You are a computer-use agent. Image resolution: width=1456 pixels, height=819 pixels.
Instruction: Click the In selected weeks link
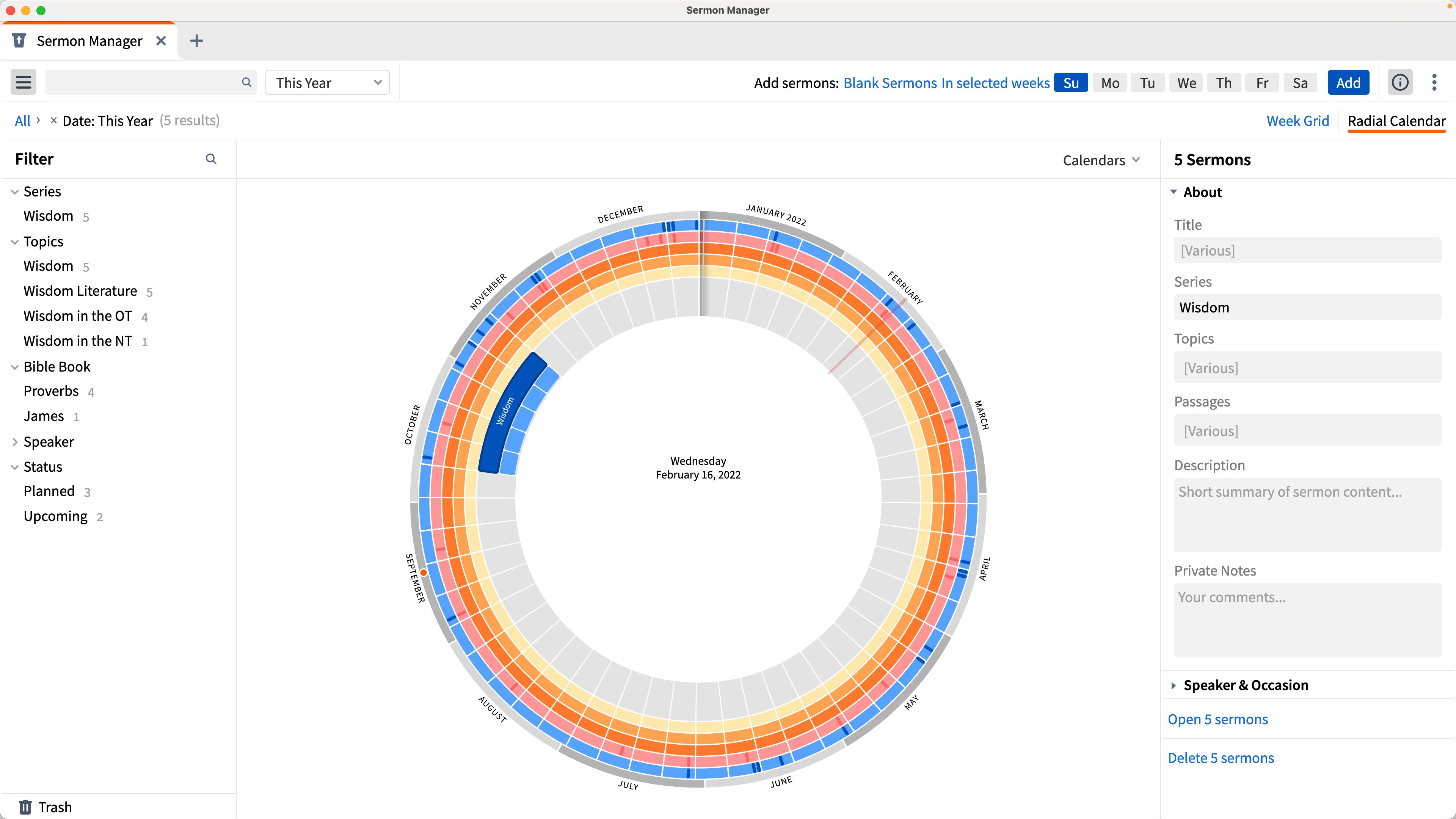995,83
